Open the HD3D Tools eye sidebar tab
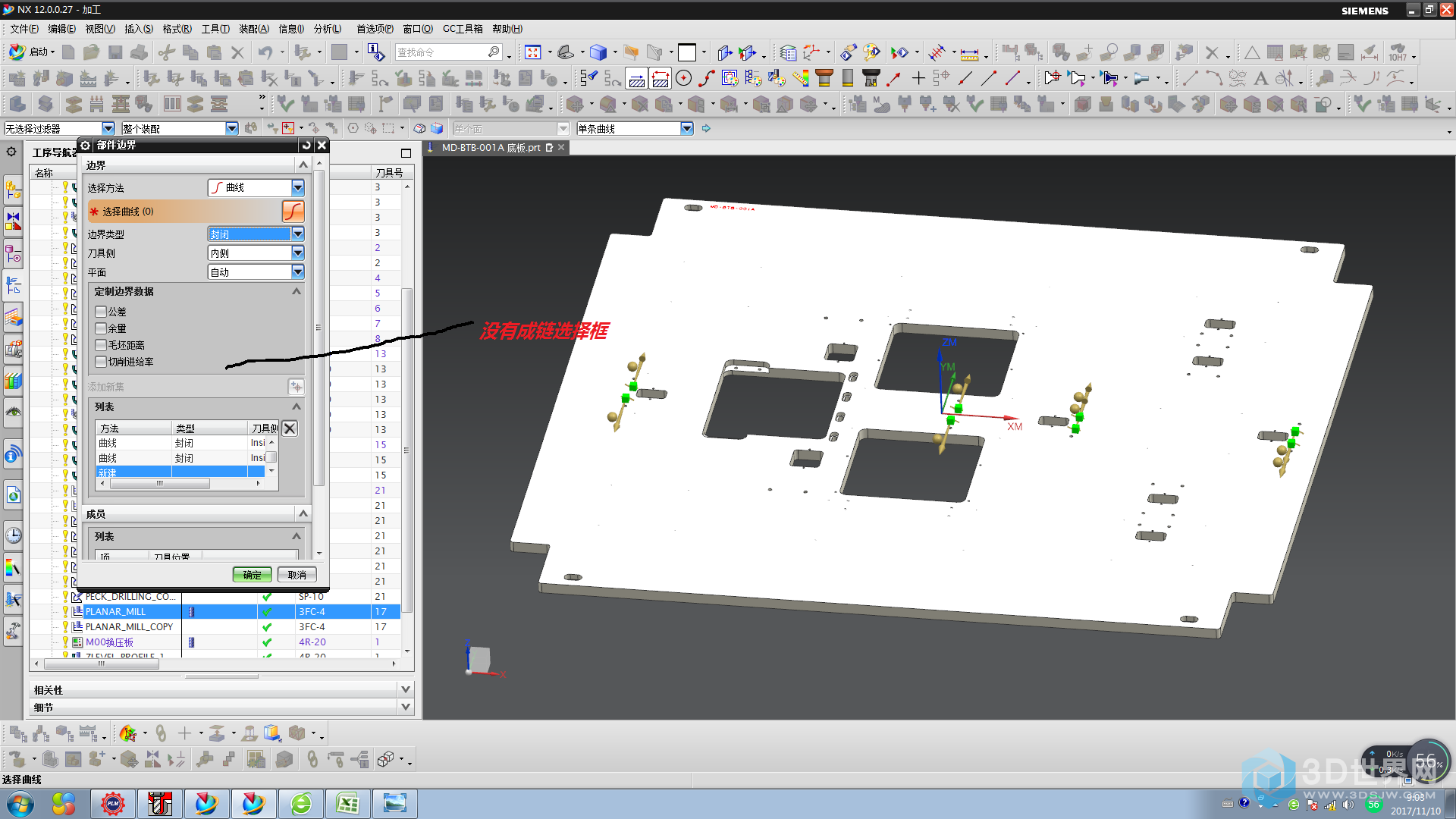The image size is (1456, 819). [13, 413]
